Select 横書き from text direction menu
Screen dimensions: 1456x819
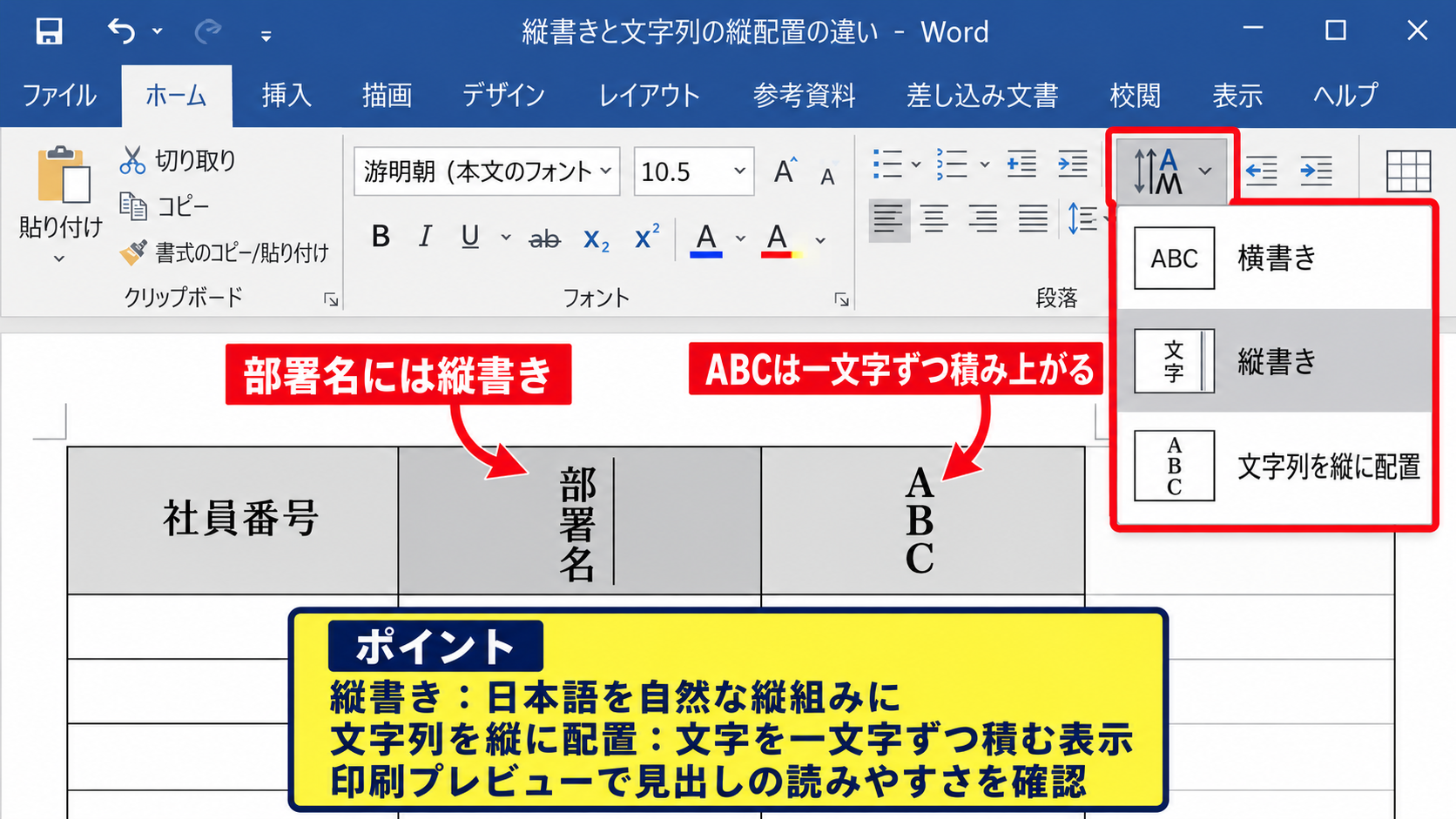pos(1275,258)
